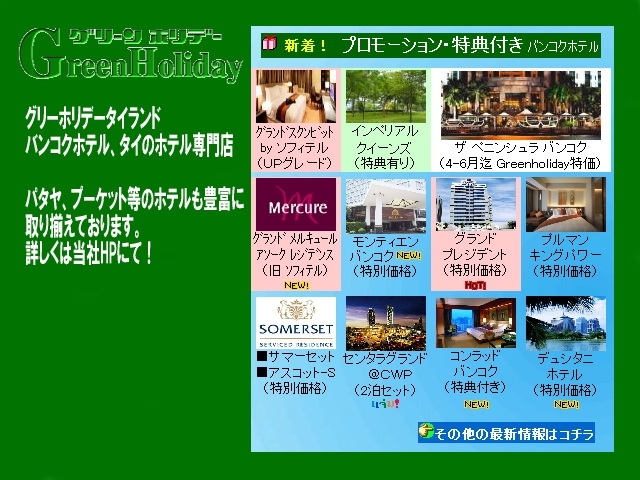Click バンコクホテル、タイのホテル専門店 text

[129, 145]
